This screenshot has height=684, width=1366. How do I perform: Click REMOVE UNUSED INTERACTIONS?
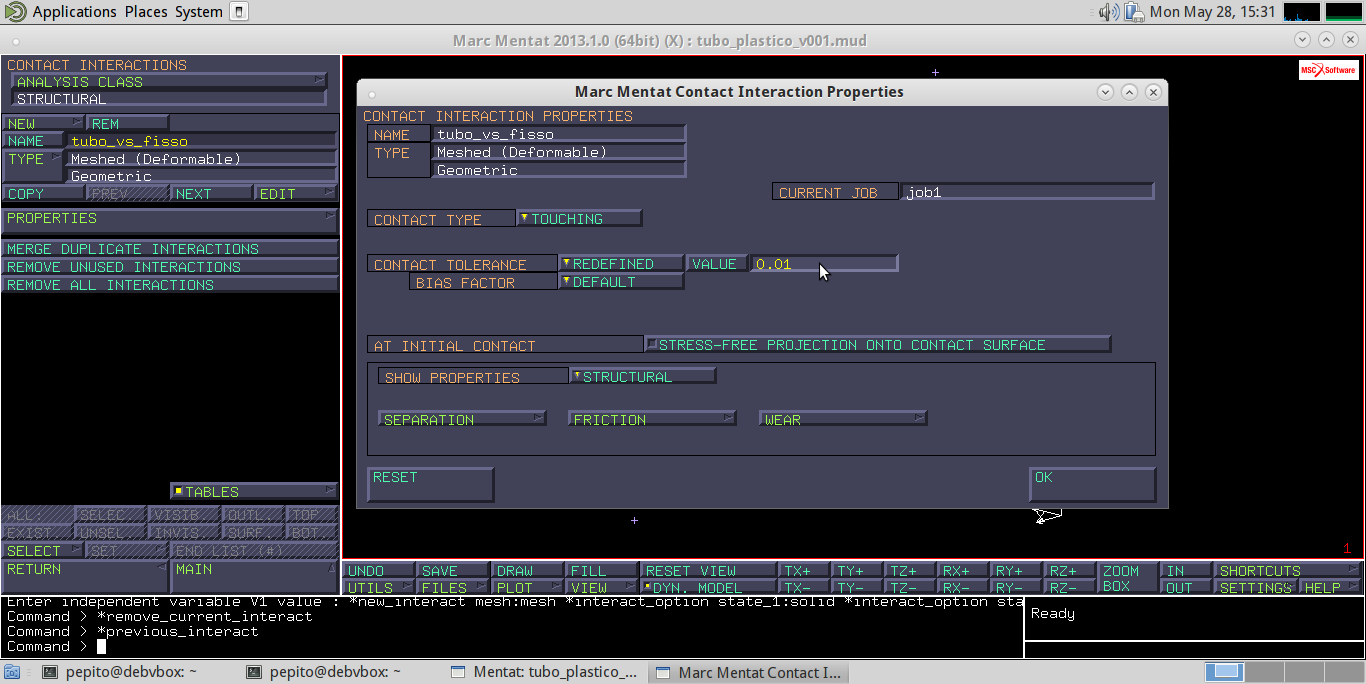(170, 266)
